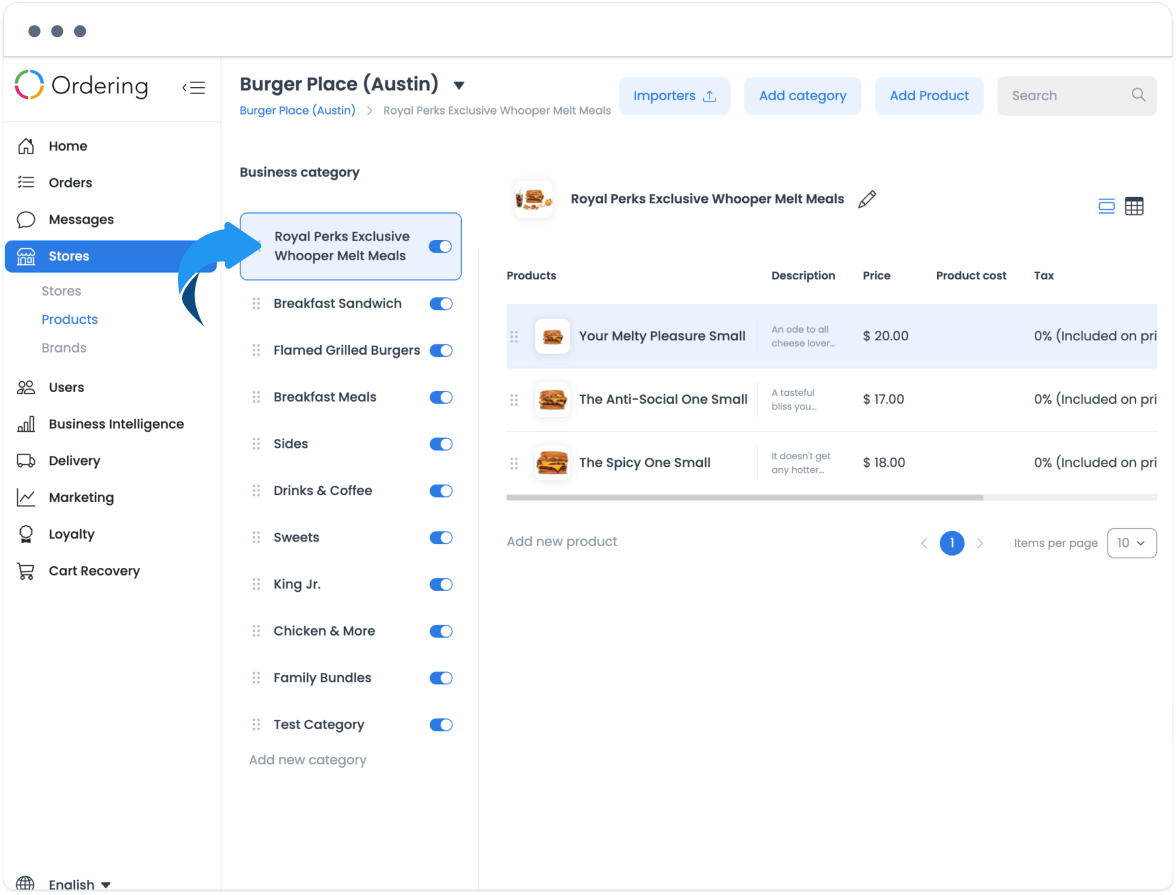Click drag handle of The Anti-Social One Small

click(514, 400)
